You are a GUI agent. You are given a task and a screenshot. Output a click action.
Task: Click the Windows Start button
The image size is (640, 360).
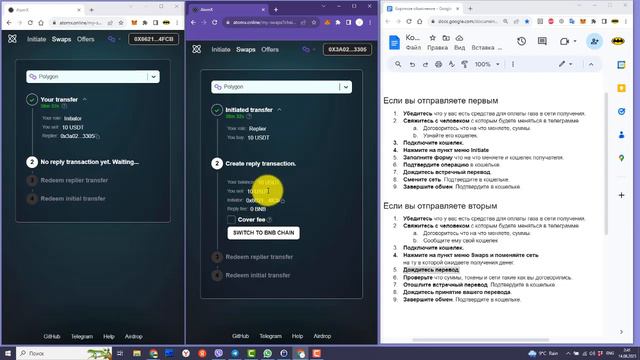7,353
